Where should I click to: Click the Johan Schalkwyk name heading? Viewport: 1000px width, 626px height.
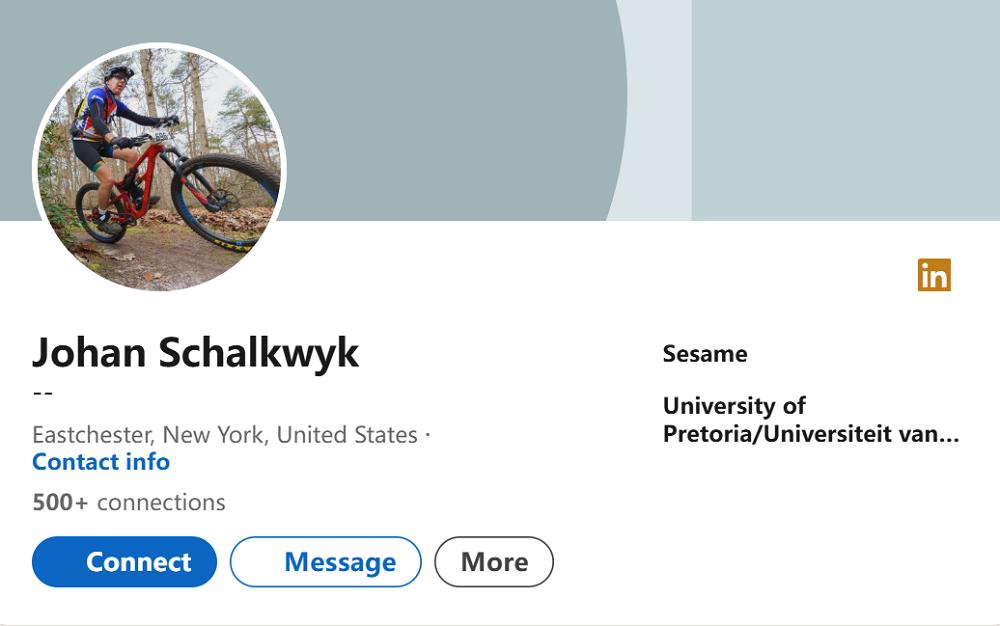click(195, 353)
